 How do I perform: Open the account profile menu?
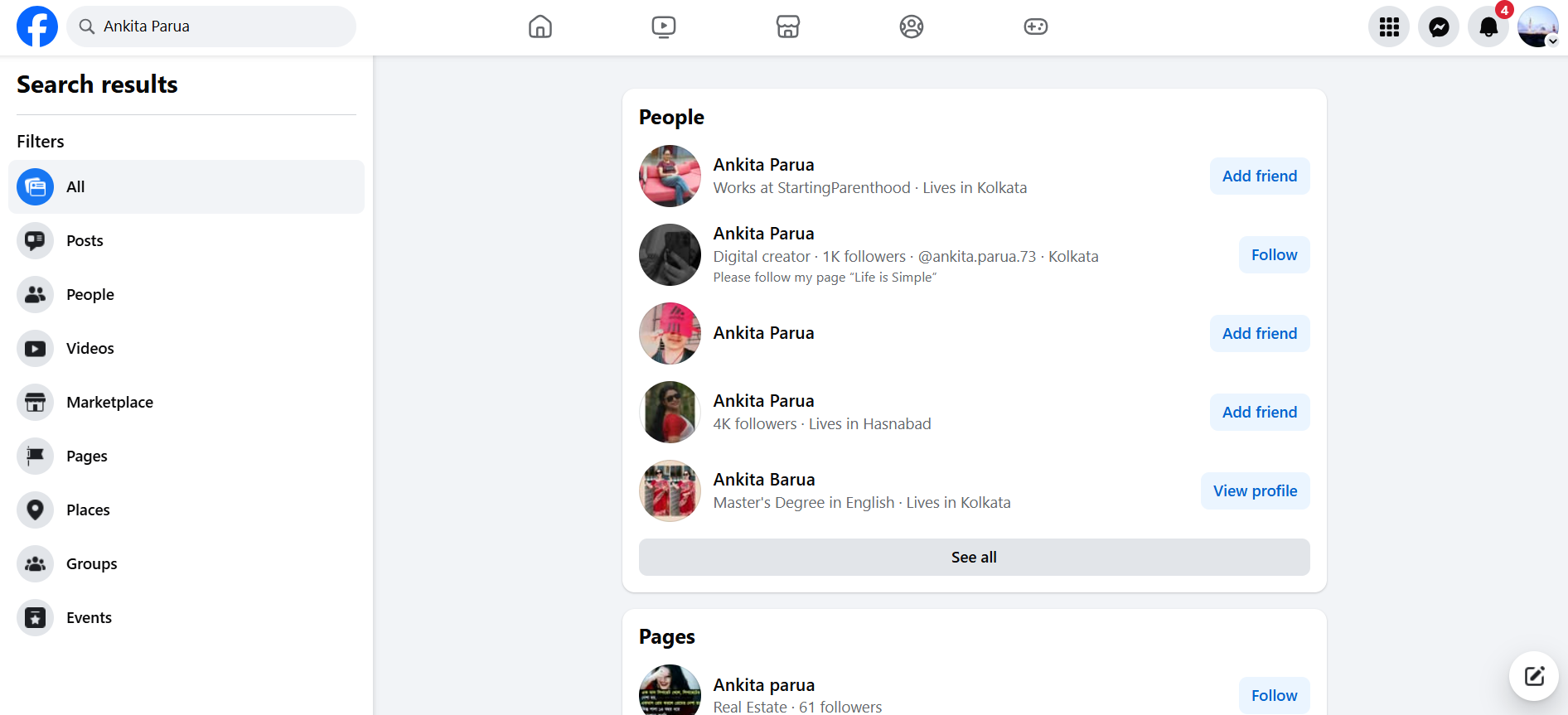(x=1538, y=27)
